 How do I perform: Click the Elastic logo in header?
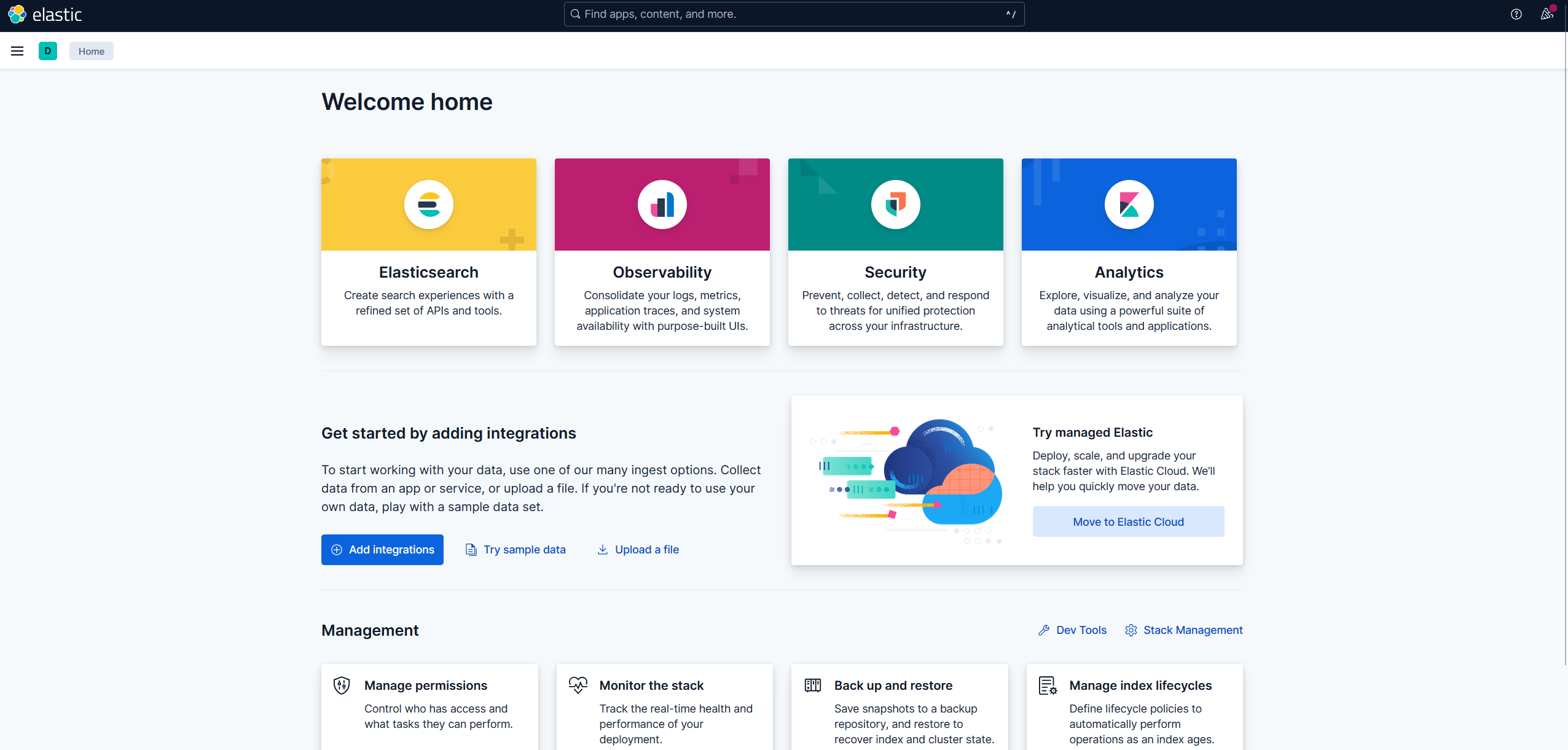coord(45,14)
